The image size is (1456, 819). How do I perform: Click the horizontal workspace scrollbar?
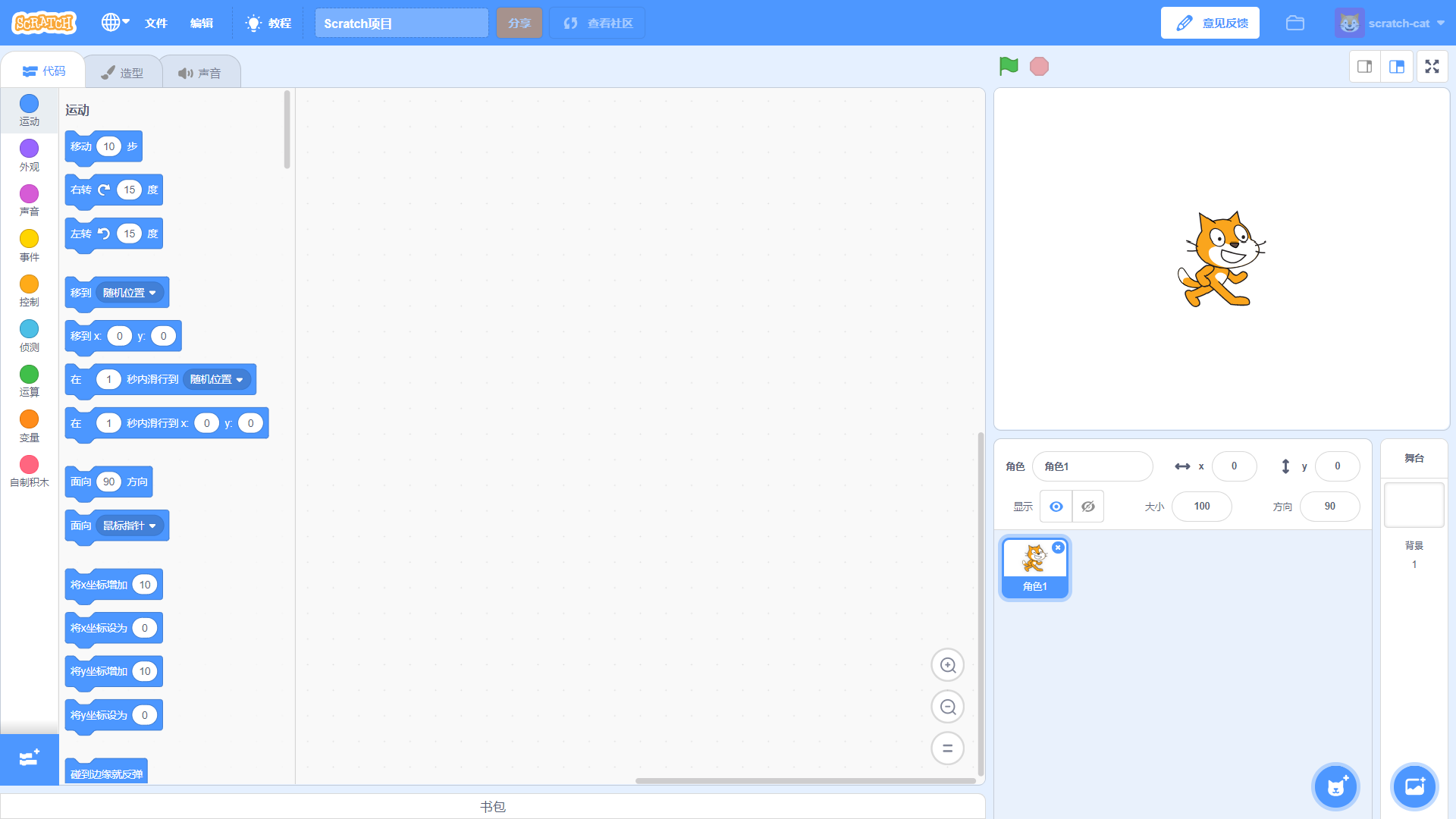click(x=805, y=780)
